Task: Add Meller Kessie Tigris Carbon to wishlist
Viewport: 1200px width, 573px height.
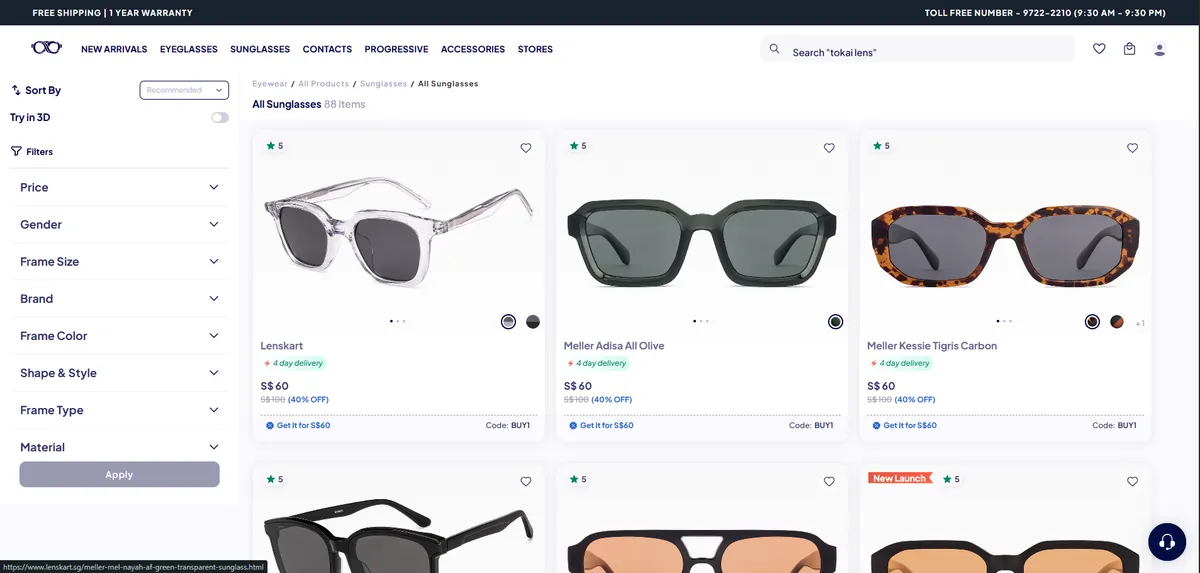Action: (x=1132, y=148)
